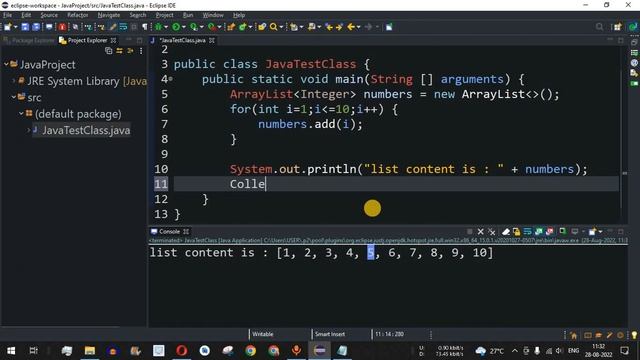640x360 pixels.
Task: Collapse default package node
Action: pos(21,113)
